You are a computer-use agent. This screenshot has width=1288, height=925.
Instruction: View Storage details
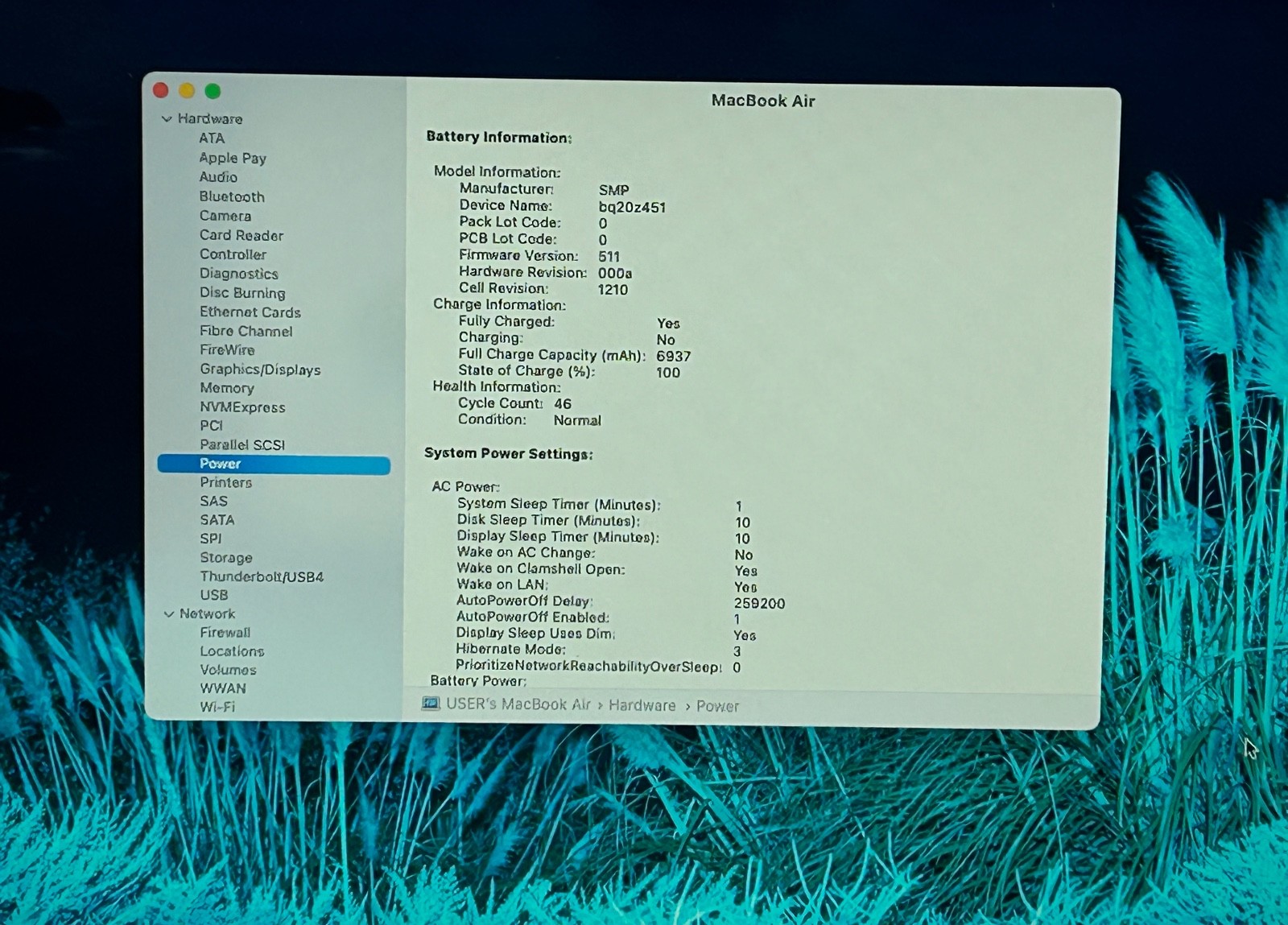tap(226, 558)
